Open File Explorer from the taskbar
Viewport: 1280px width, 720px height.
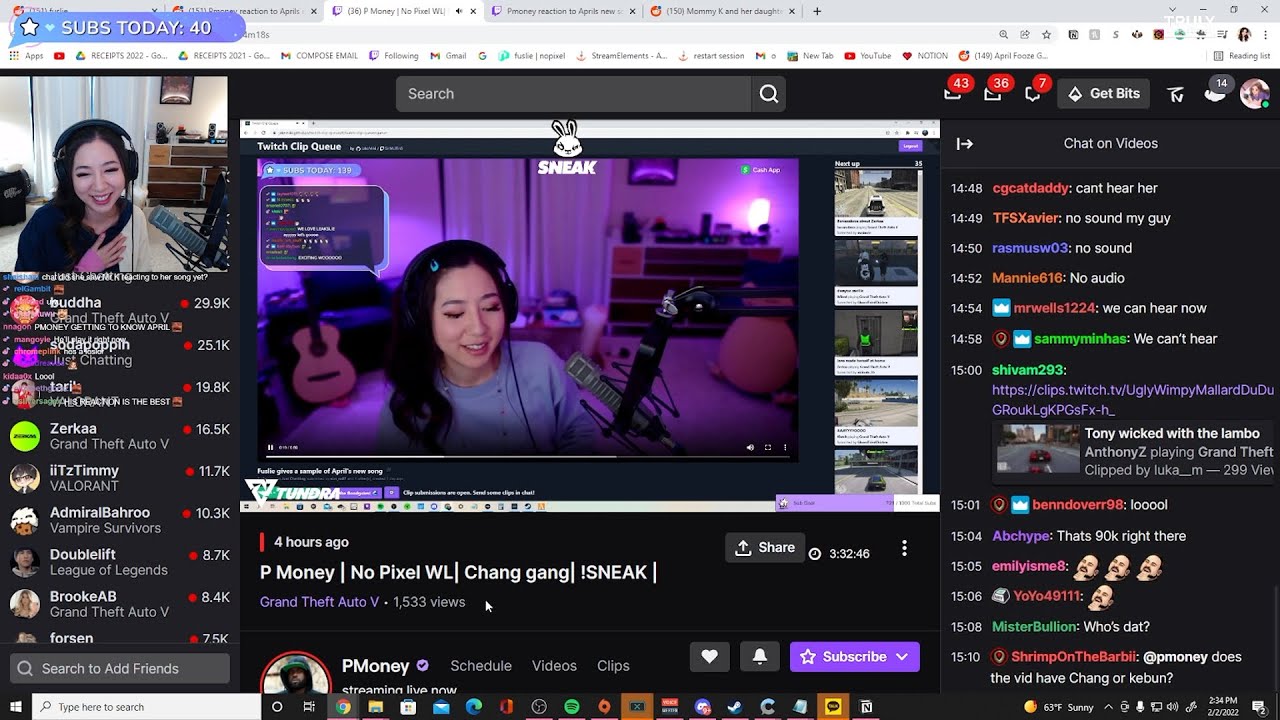point(375,707)
